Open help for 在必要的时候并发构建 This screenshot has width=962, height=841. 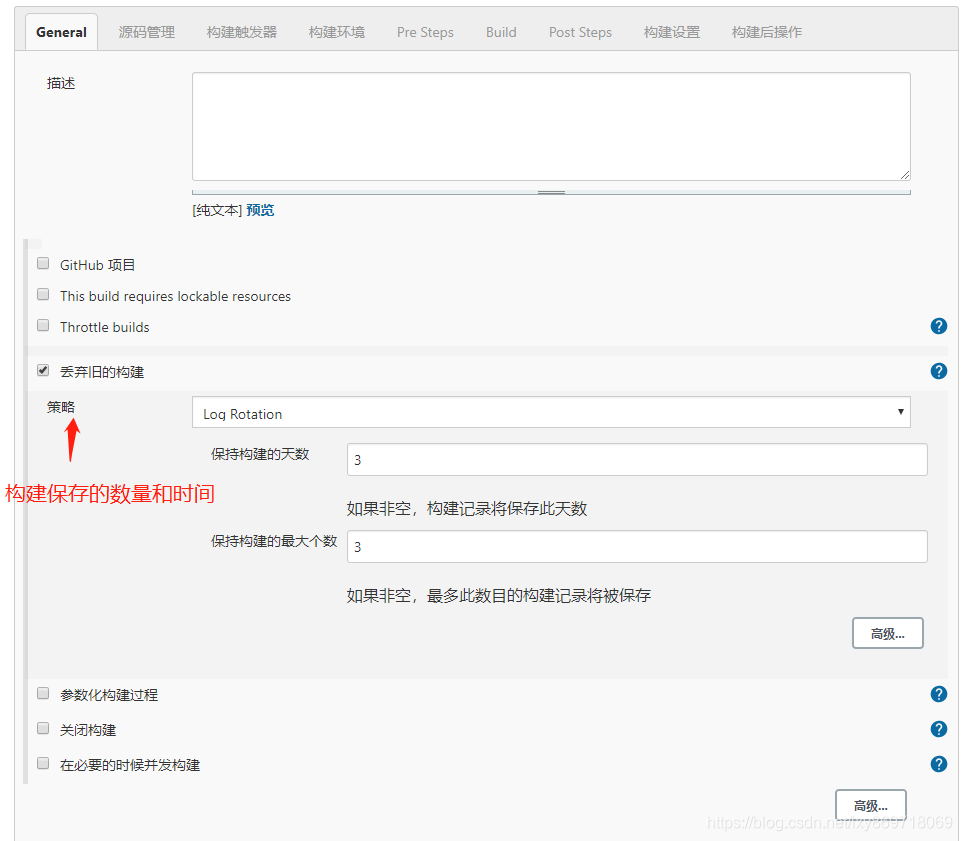tap(938, 764)
